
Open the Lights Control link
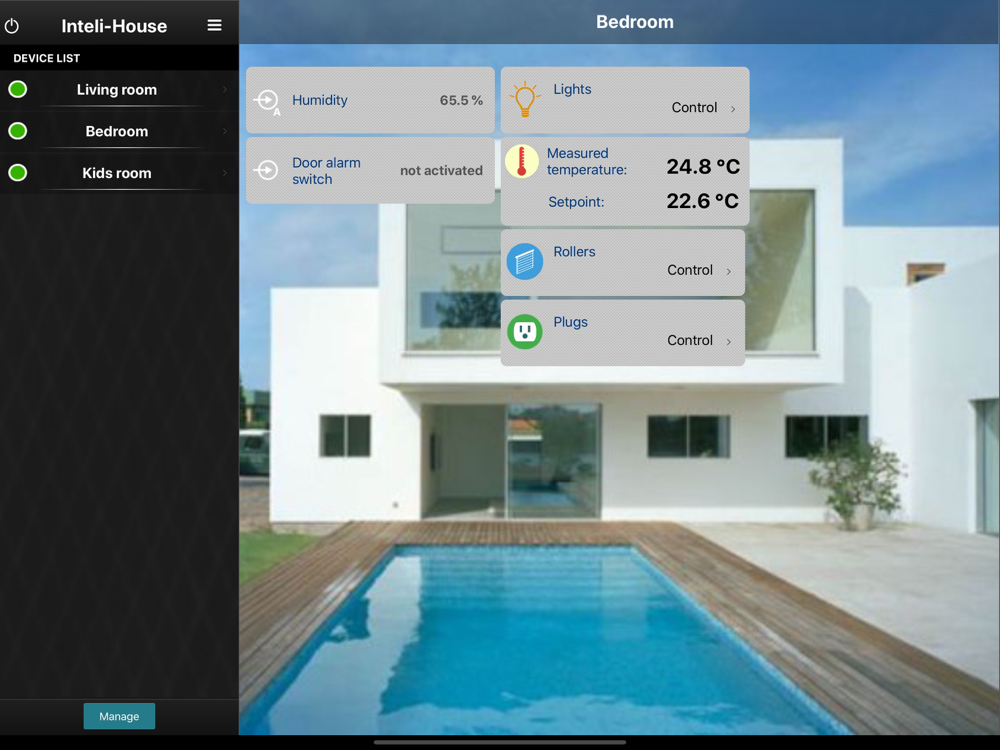(694, 108)
